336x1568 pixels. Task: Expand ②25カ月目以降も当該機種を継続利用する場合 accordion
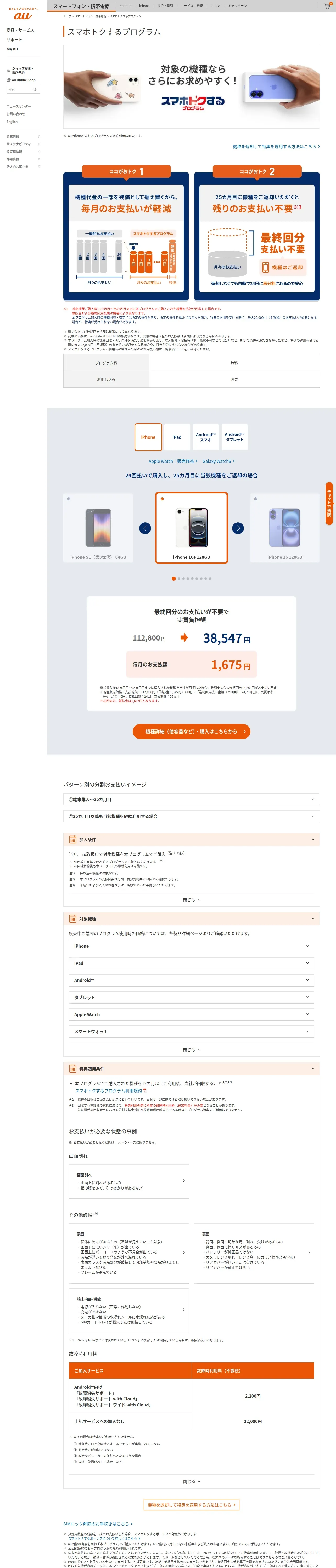coord(192,816)
